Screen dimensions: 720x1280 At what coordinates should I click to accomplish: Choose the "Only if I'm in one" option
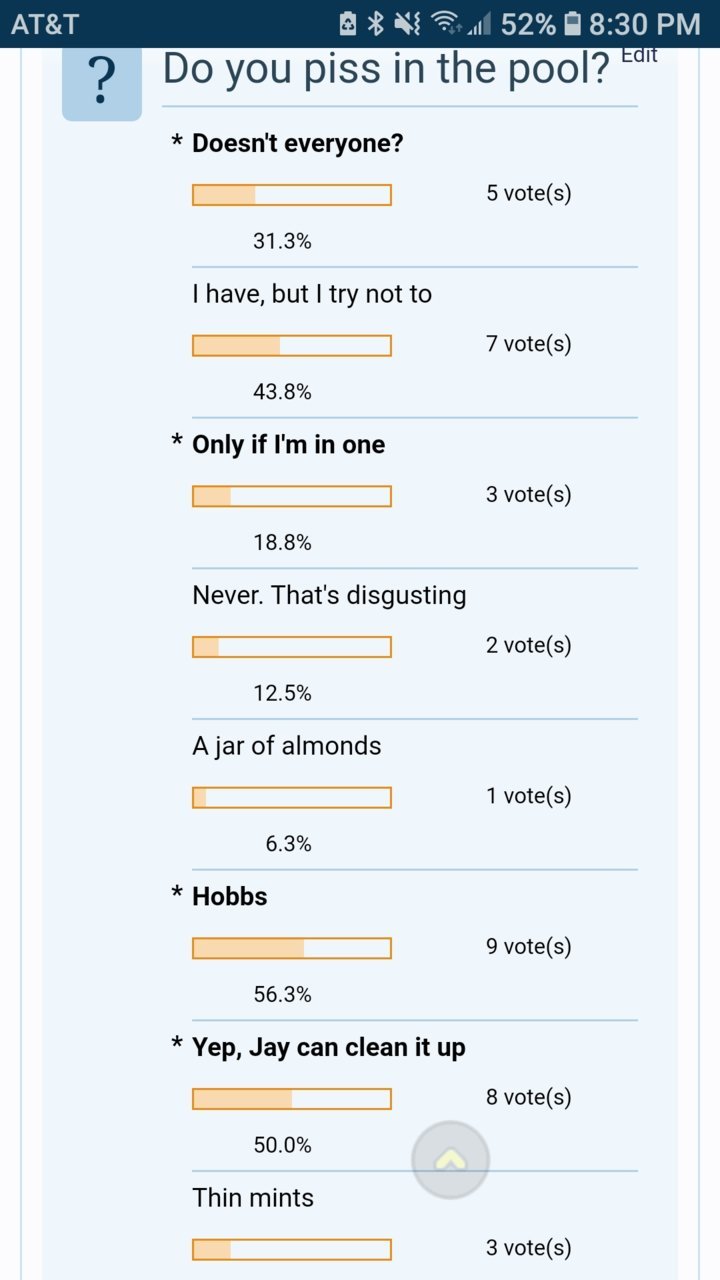(x=288, y=445)
